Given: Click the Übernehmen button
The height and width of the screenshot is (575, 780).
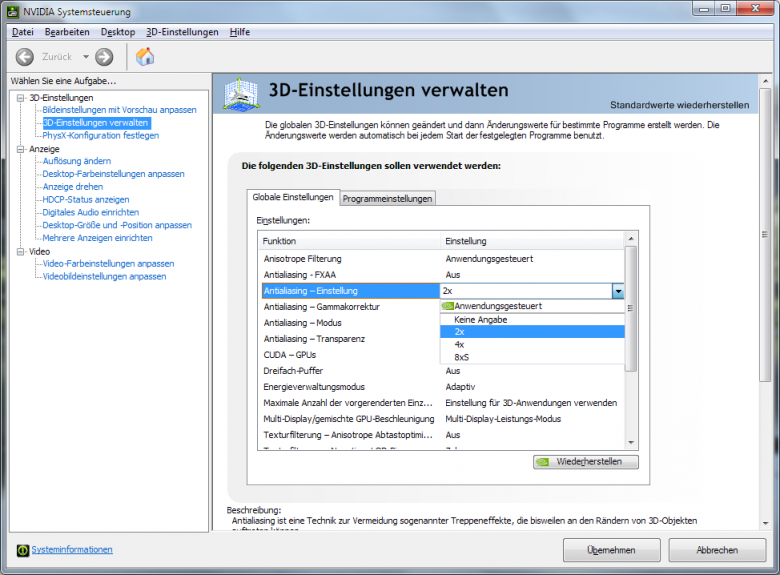Looking at the screenshot, I should [x=611, y=550].
